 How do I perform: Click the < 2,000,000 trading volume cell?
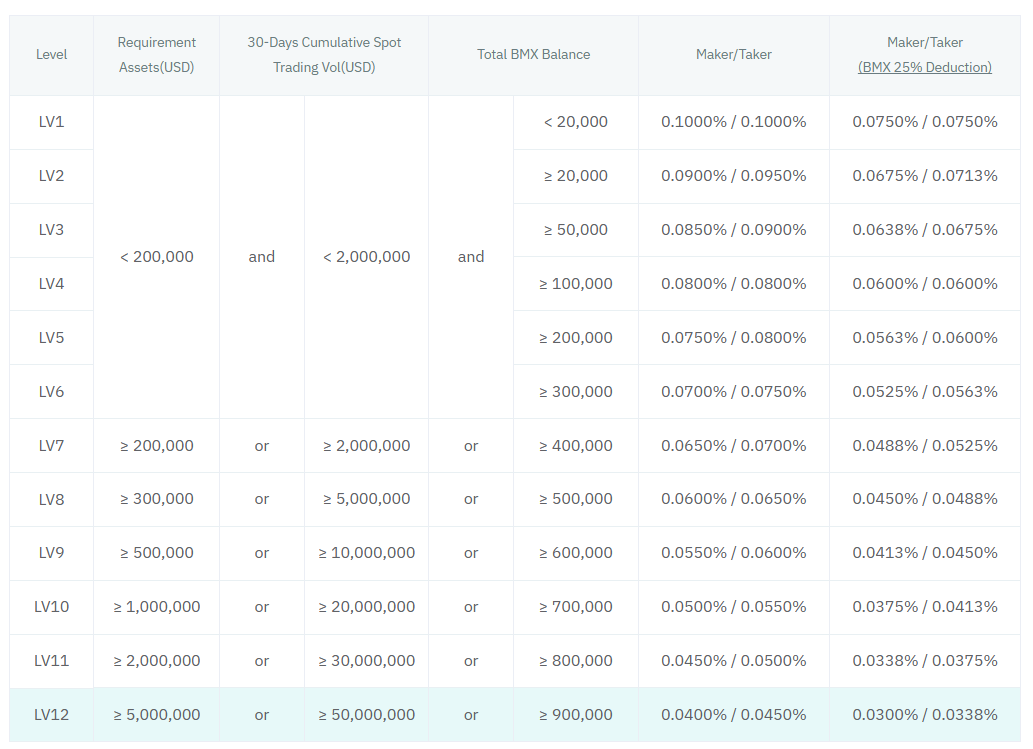[367, 256]
